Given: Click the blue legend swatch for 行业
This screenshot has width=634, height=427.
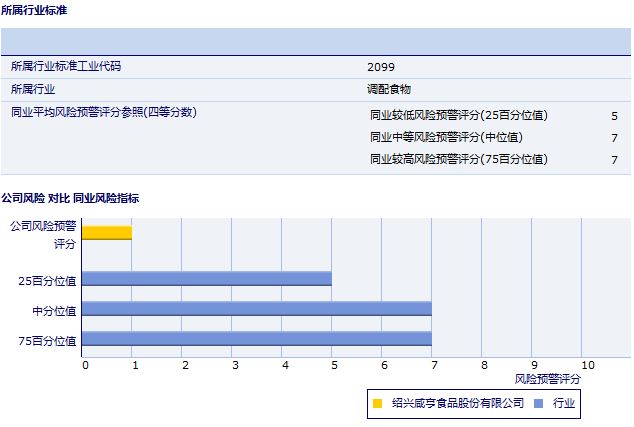Looking at the screenshot, I should (538, 403).
